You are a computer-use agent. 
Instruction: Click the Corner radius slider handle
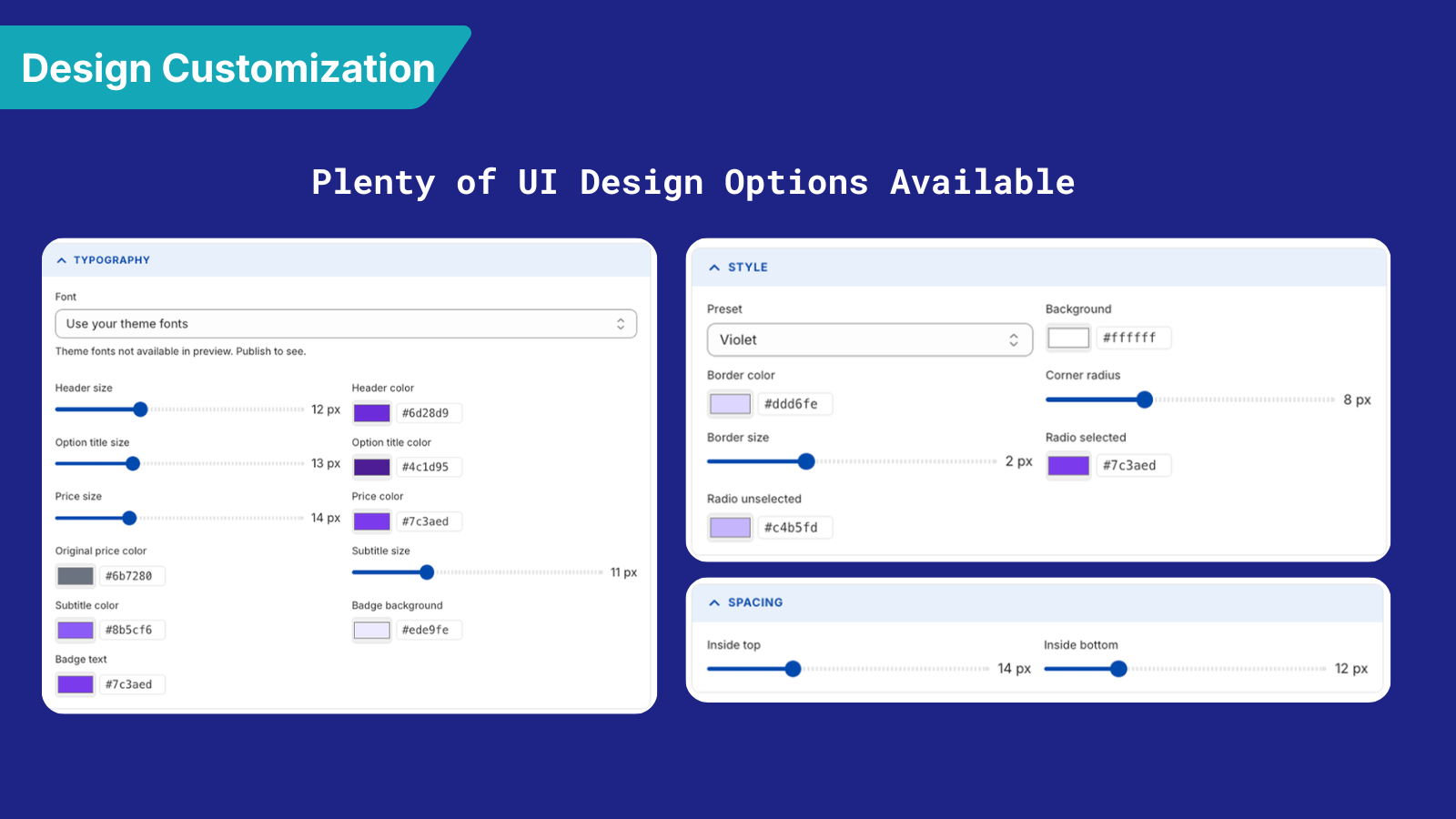[x=1145, y=399]
